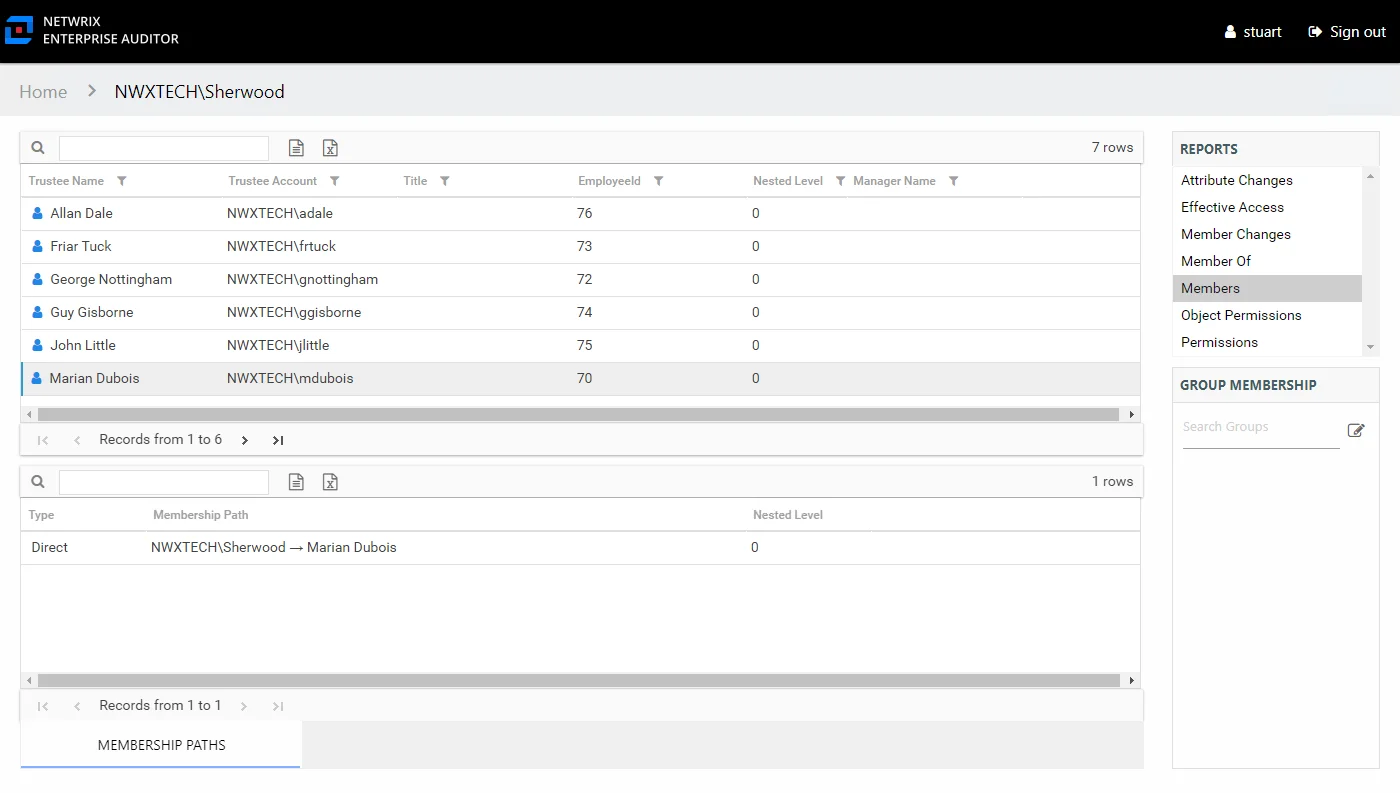
Task: Click the user icon beside John Little
Action: point(38,345)
